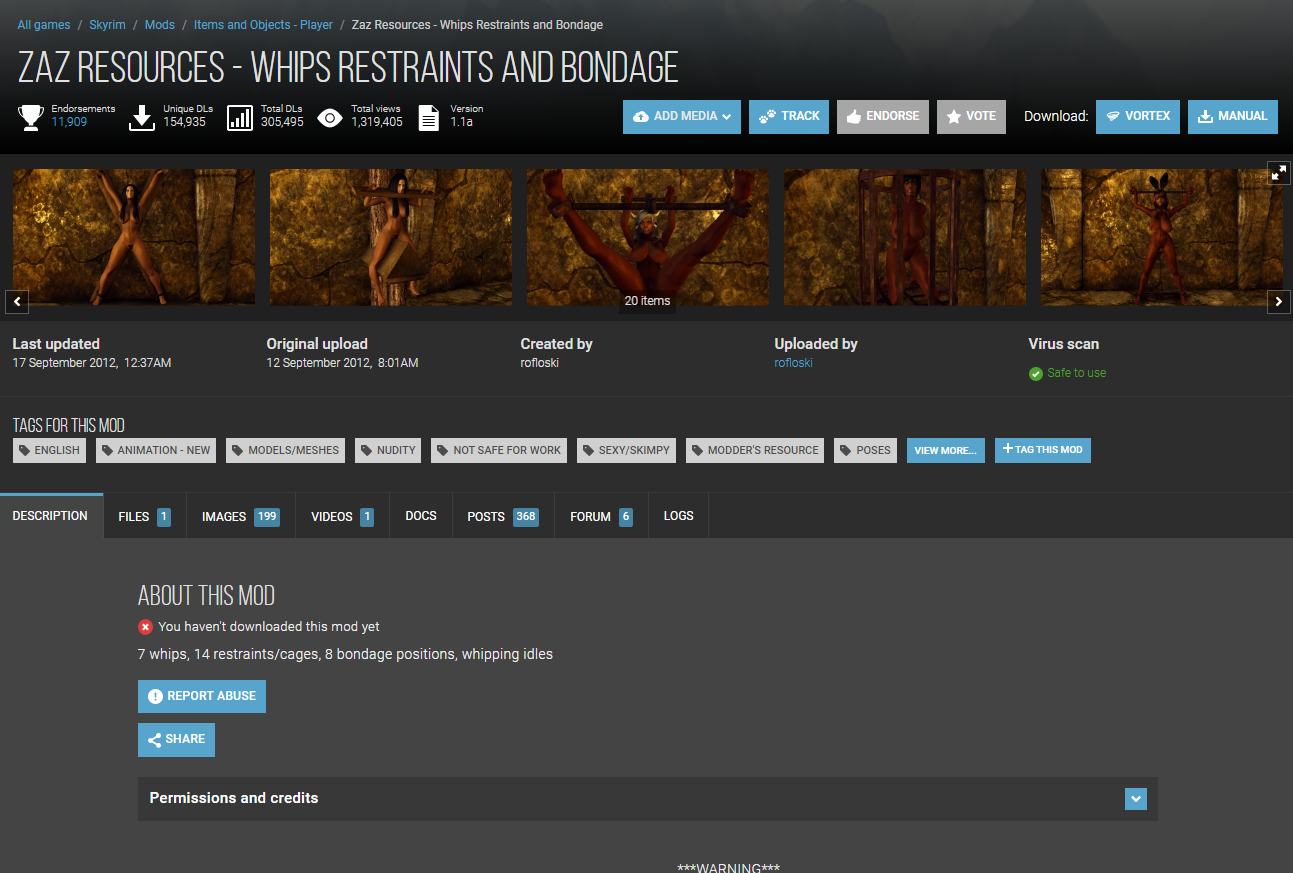Open the ADD MEDIA dropdown
The image size is (1293, 873).
682,116
